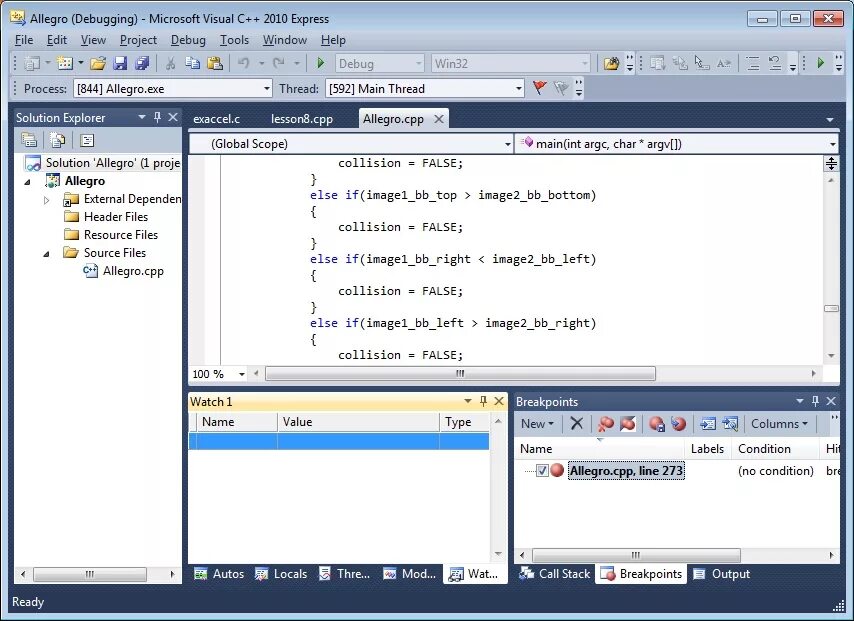Click the View Code icon in Solution Explorer toolbar
Viewport: 854px width, 621px height.
pyautogui.click(x=87, y=141)
